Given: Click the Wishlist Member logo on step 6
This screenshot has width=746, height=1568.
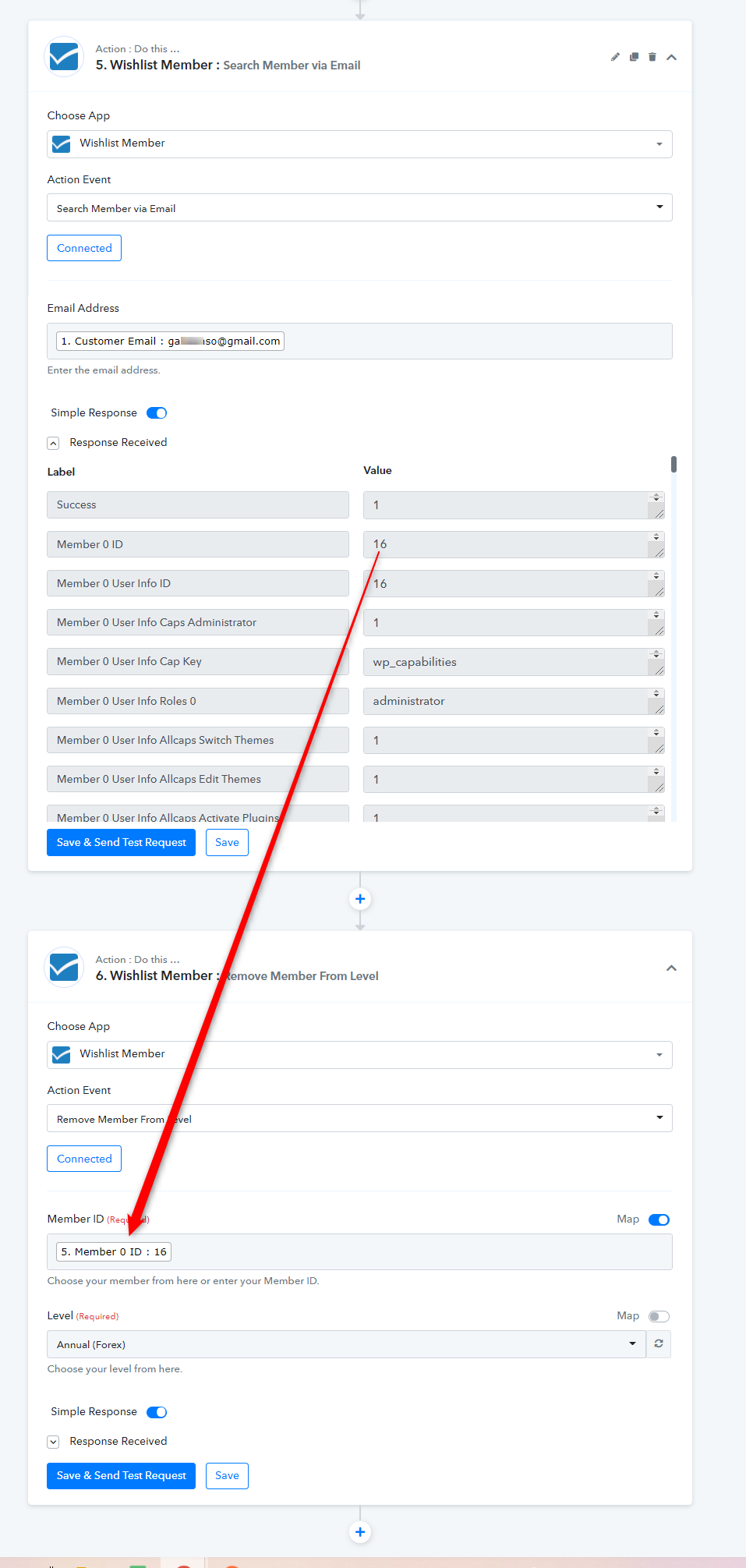Looking at the screenshot, I should pos(64,968).
